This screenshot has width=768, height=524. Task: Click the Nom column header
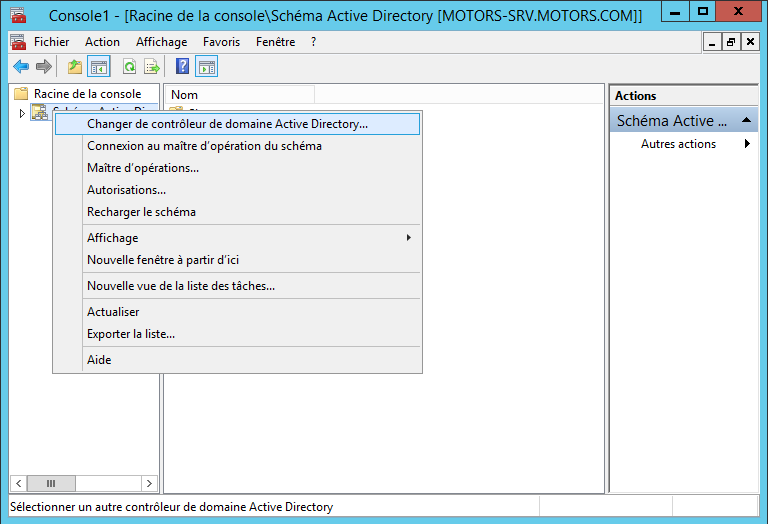coord(240,95)
